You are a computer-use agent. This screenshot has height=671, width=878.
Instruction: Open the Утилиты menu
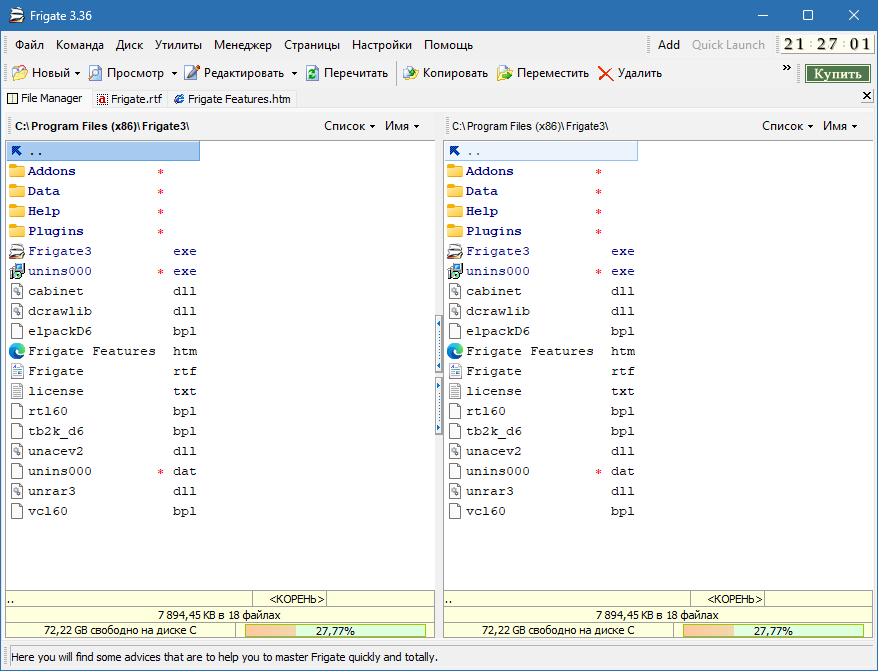(178, 45)
